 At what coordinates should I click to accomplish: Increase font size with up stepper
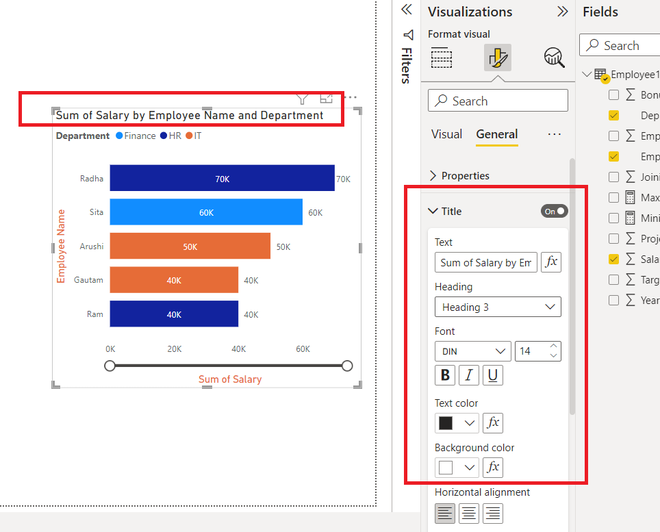554,346
